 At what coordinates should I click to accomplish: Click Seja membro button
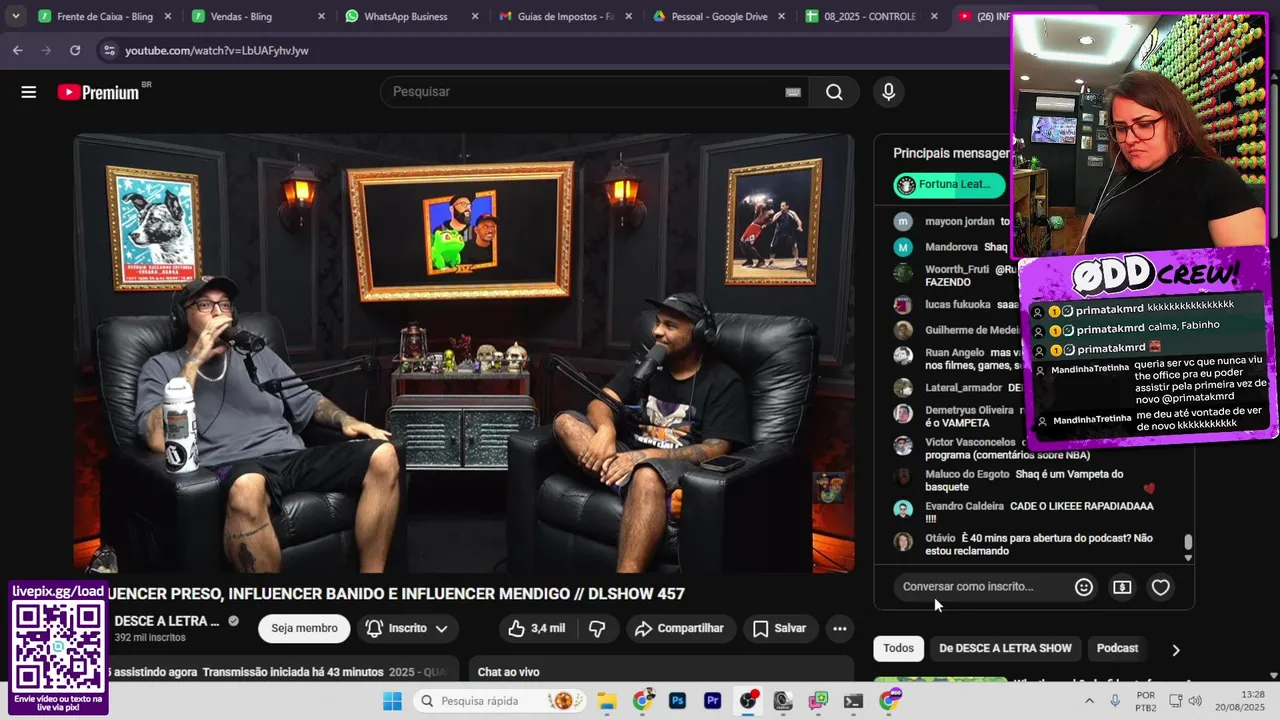(304, 628)
